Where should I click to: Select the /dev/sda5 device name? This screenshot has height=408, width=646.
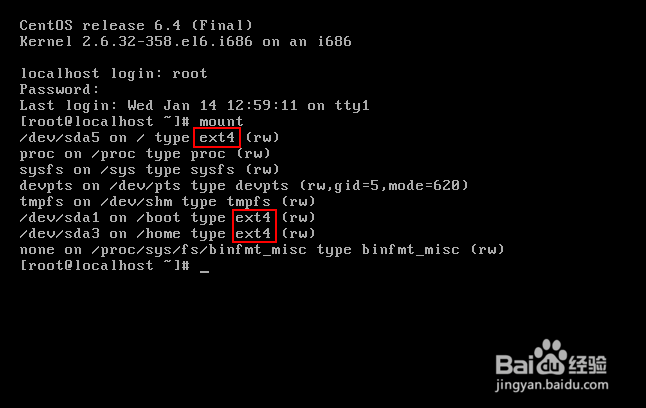coord(60,137)
